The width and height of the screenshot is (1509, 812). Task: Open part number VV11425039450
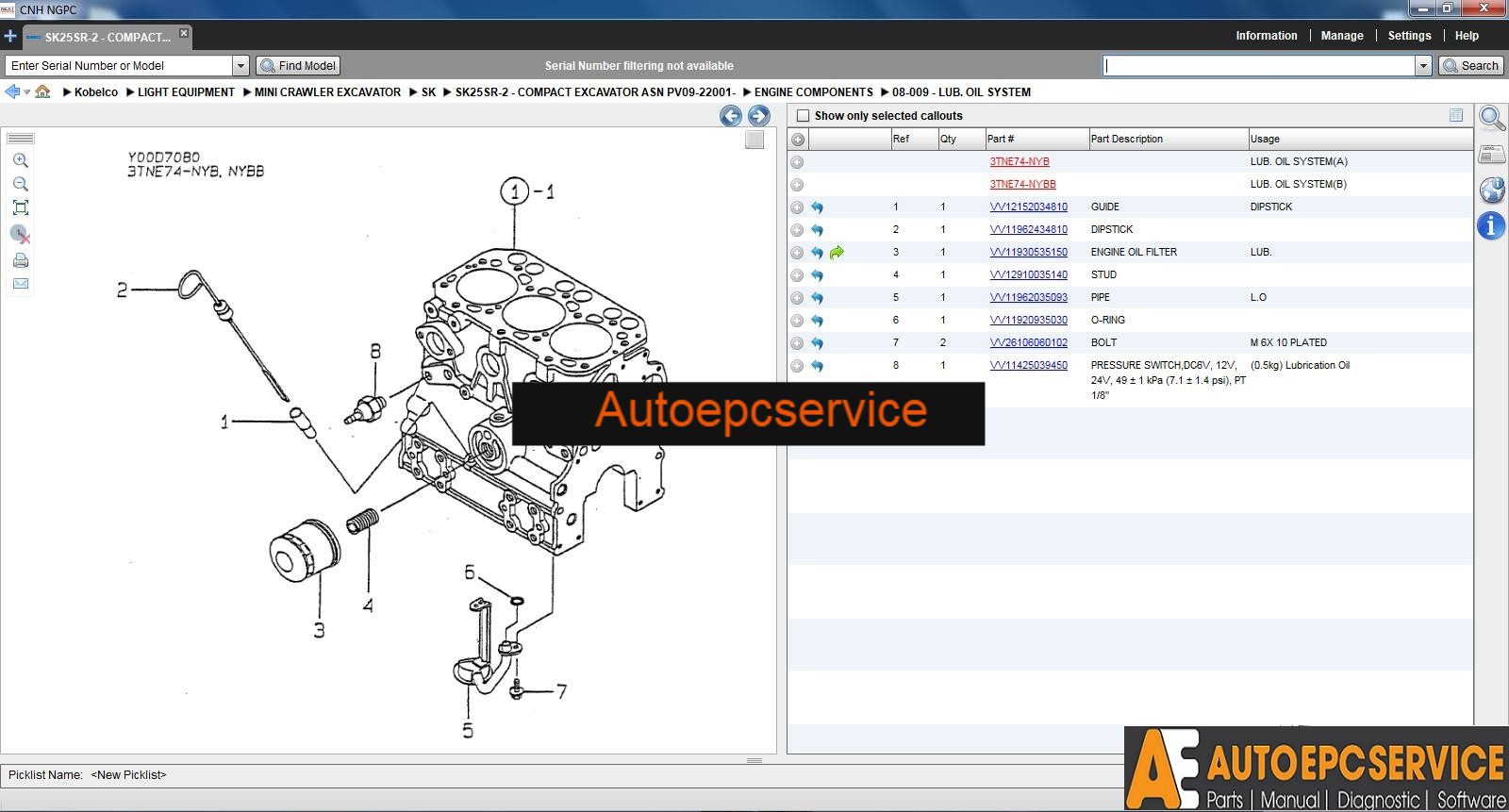(1029, 365)
